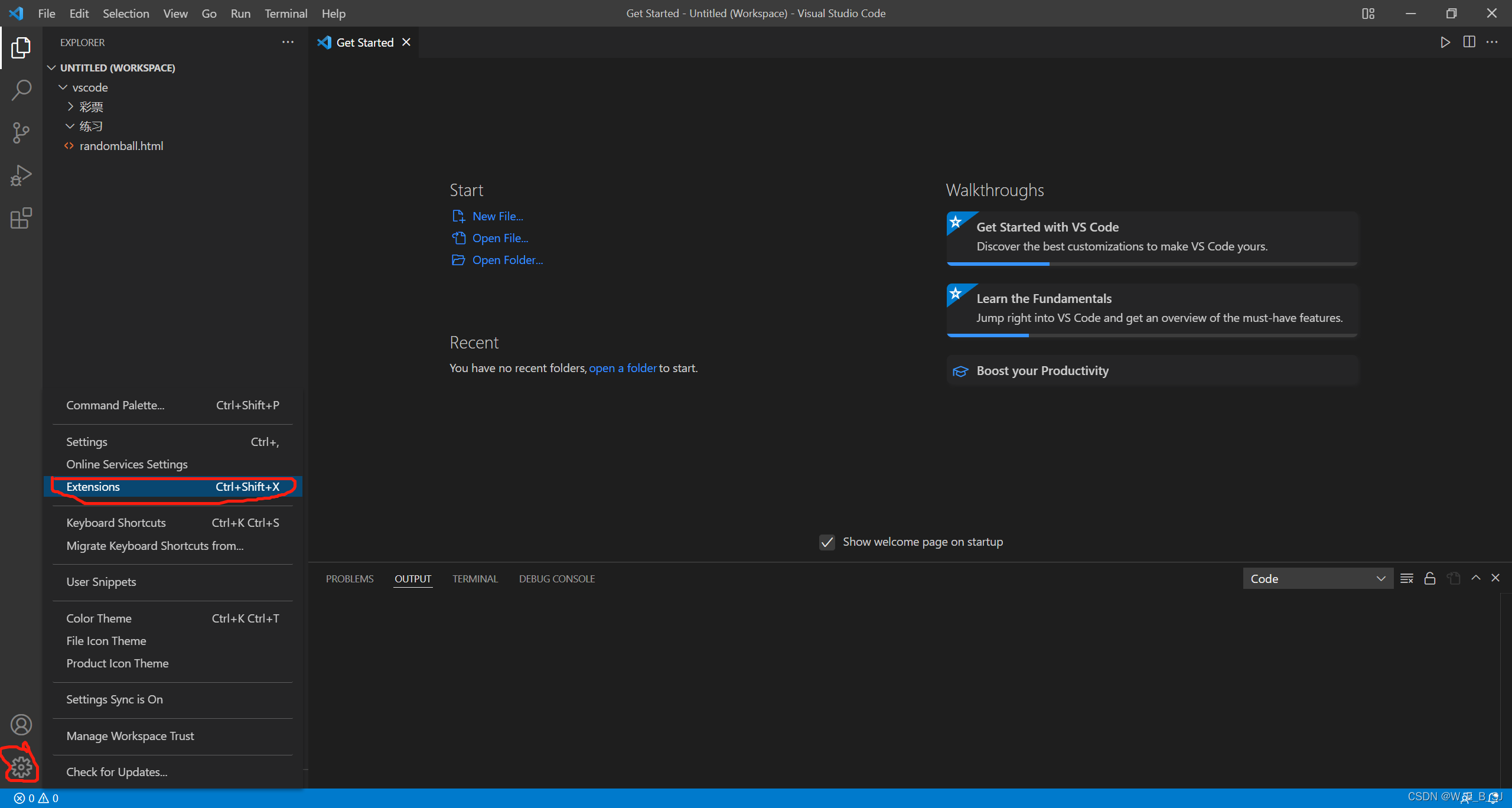This screenshot has width=1512, height=808.
Task: Toggle output scroll lock icon
Action: 1429,578
